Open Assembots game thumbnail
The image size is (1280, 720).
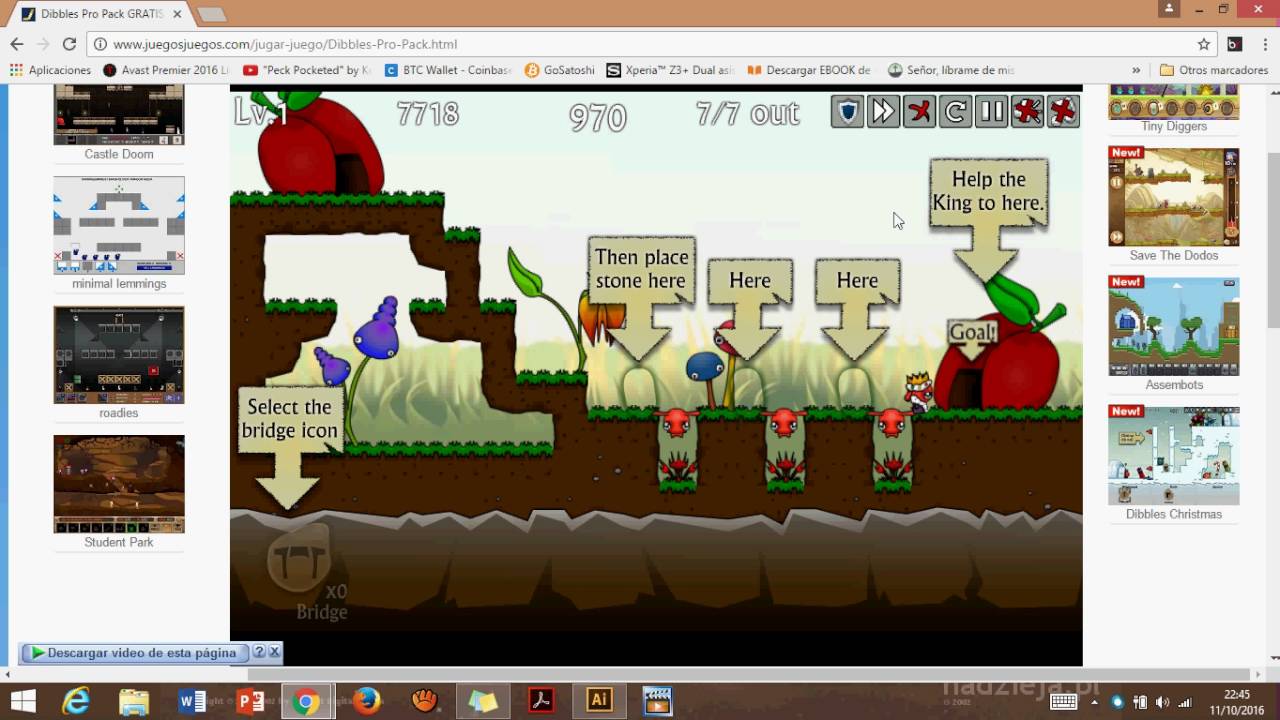point(1174,326)
